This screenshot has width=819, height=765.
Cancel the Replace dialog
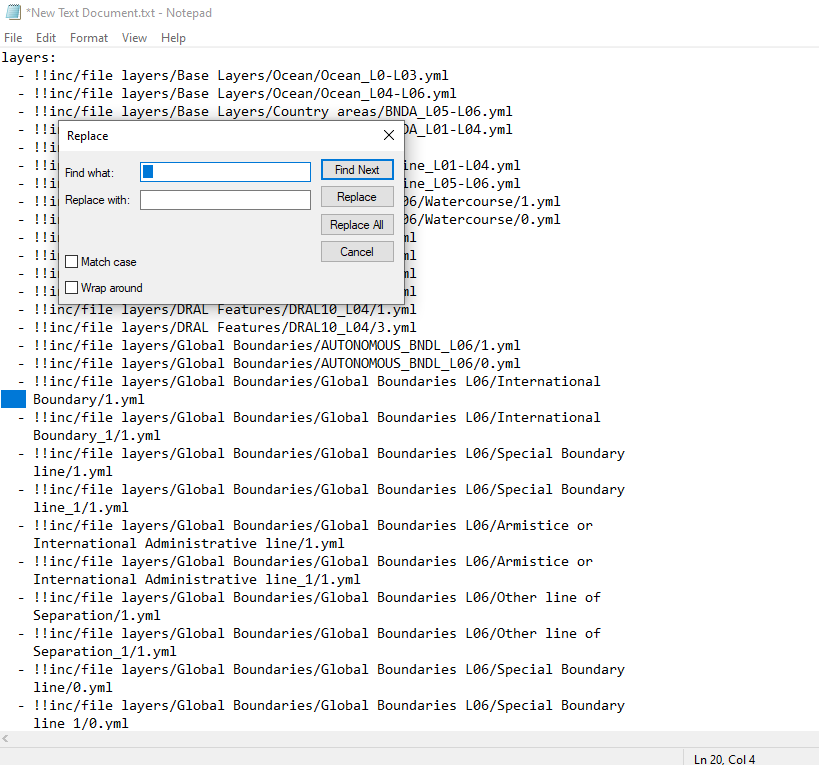point(357,252)
